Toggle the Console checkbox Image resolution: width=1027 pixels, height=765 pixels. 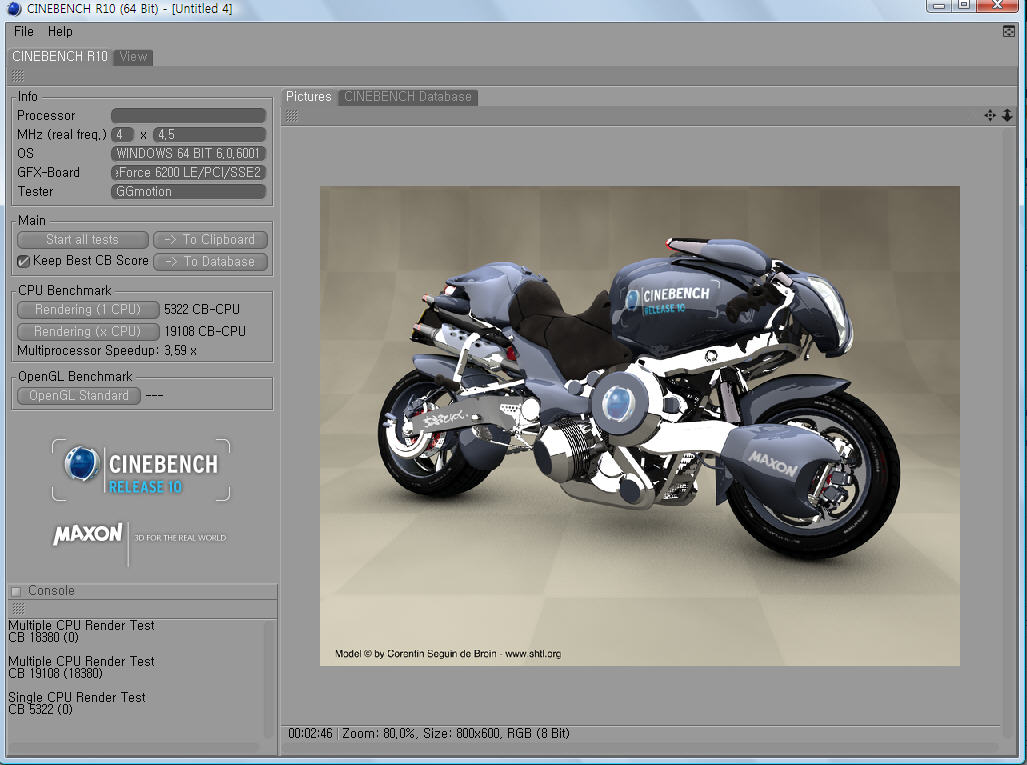[16, 591]
